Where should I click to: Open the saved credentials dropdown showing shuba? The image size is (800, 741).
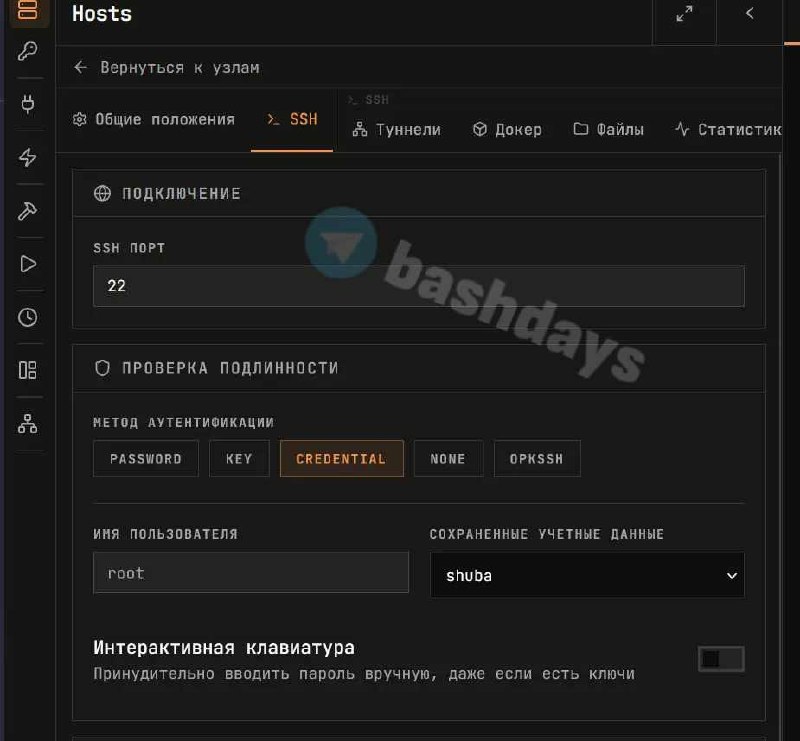click(587, 575)
